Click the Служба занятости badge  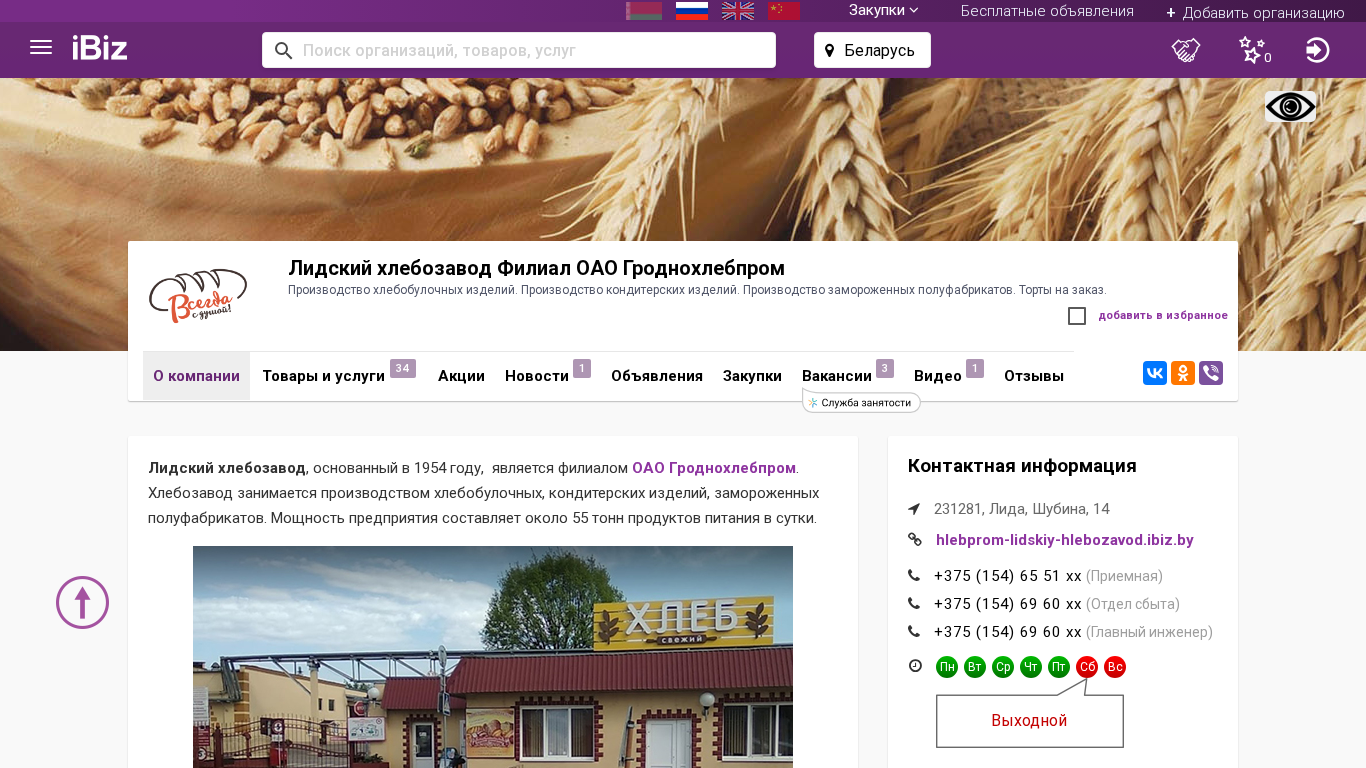click(861, 402)
